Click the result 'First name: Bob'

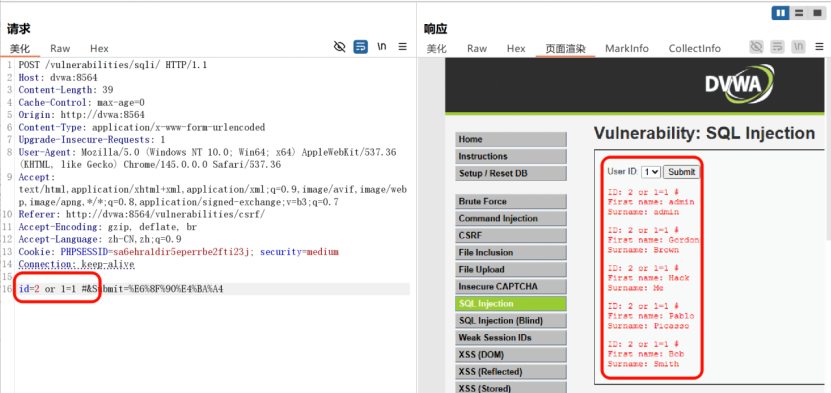click(646, 354)
